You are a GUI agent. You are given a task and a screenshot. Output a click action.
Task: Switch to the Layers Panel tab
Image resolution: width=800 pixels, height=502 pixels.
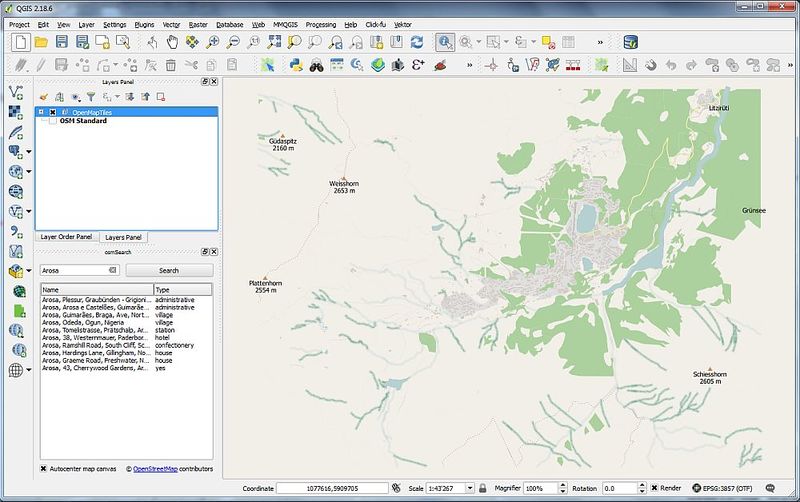click(123, 237)
